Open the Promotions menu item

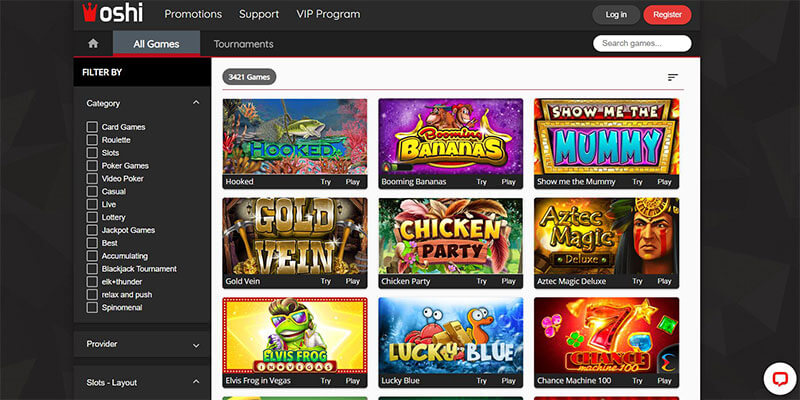(x=193, y=14)
